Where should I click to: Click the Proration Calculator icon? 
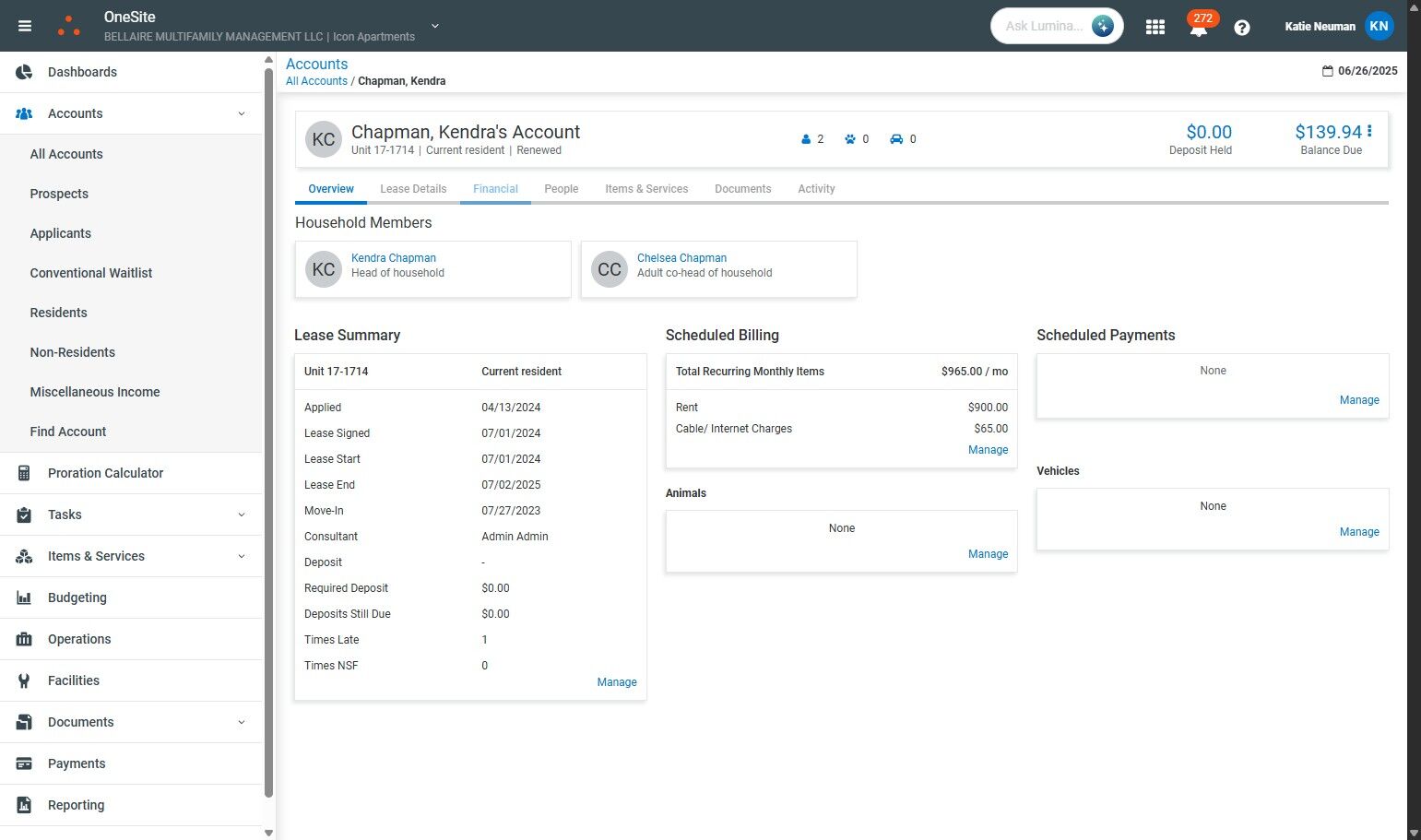point(25,473)
